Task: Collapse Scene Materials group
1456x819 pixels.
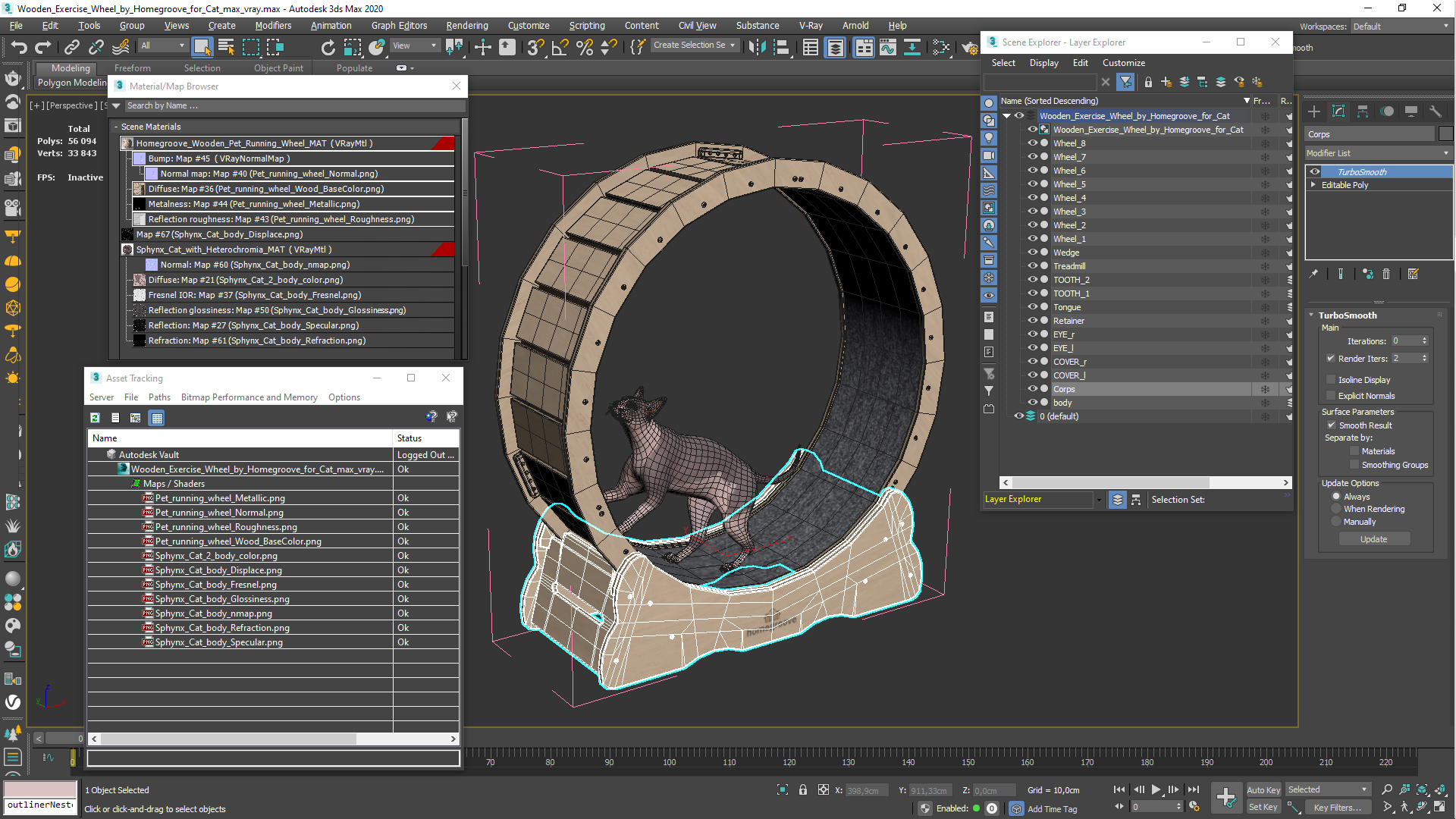Action: (x=116, y=127)
